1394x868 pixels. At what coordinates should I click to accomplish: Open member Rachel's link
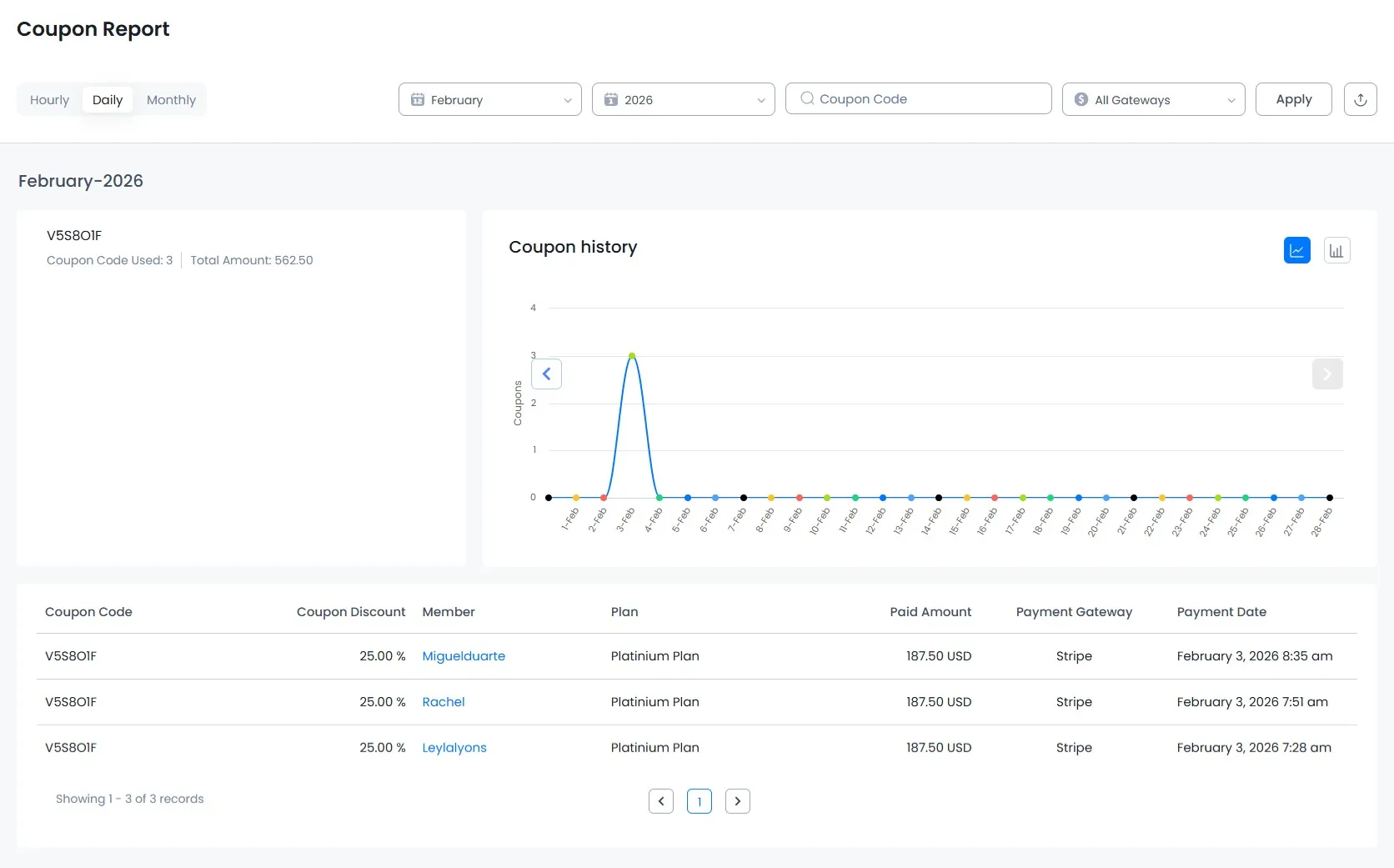(x=444, y=702)
